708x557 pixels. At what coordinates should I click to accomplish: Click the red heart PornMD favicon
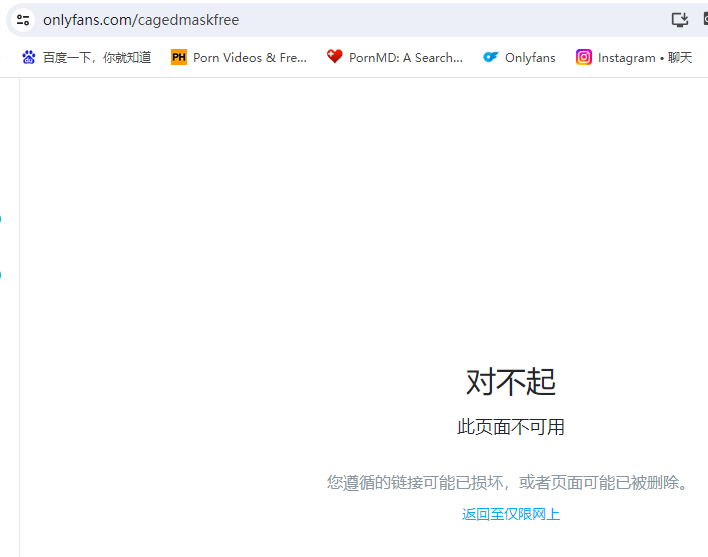click(335, 56)
